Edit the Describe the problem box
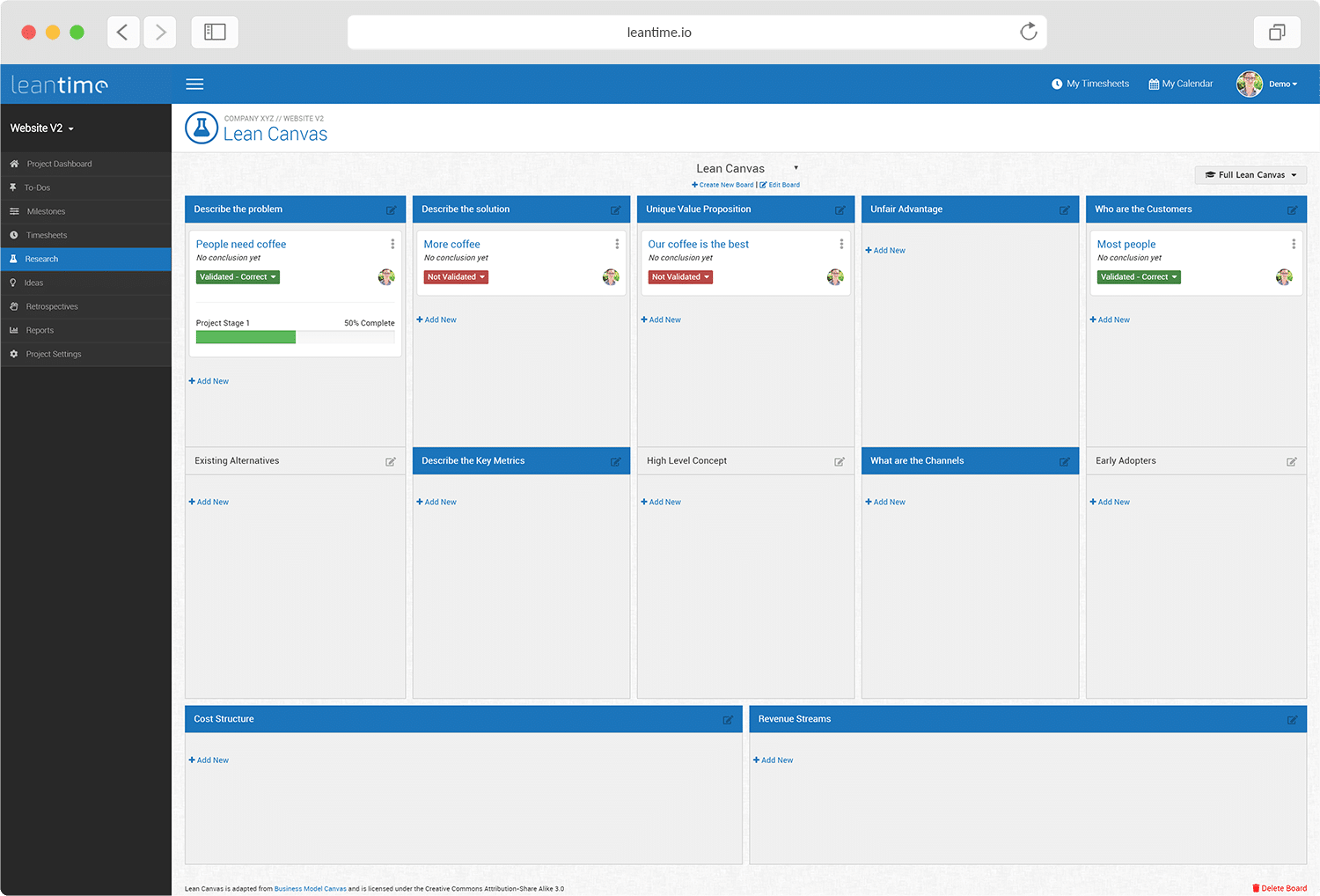This screenshot has width=1320, height=896. (391, 210)
